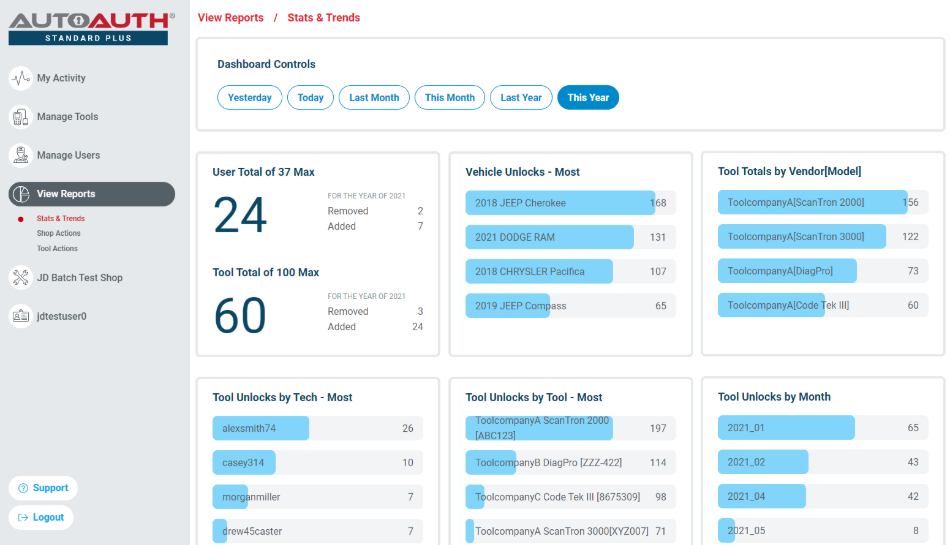This screenshot has width=950, height=545.
Task: Select Stats & Trends in the sidebar
Action: point(60,218)
